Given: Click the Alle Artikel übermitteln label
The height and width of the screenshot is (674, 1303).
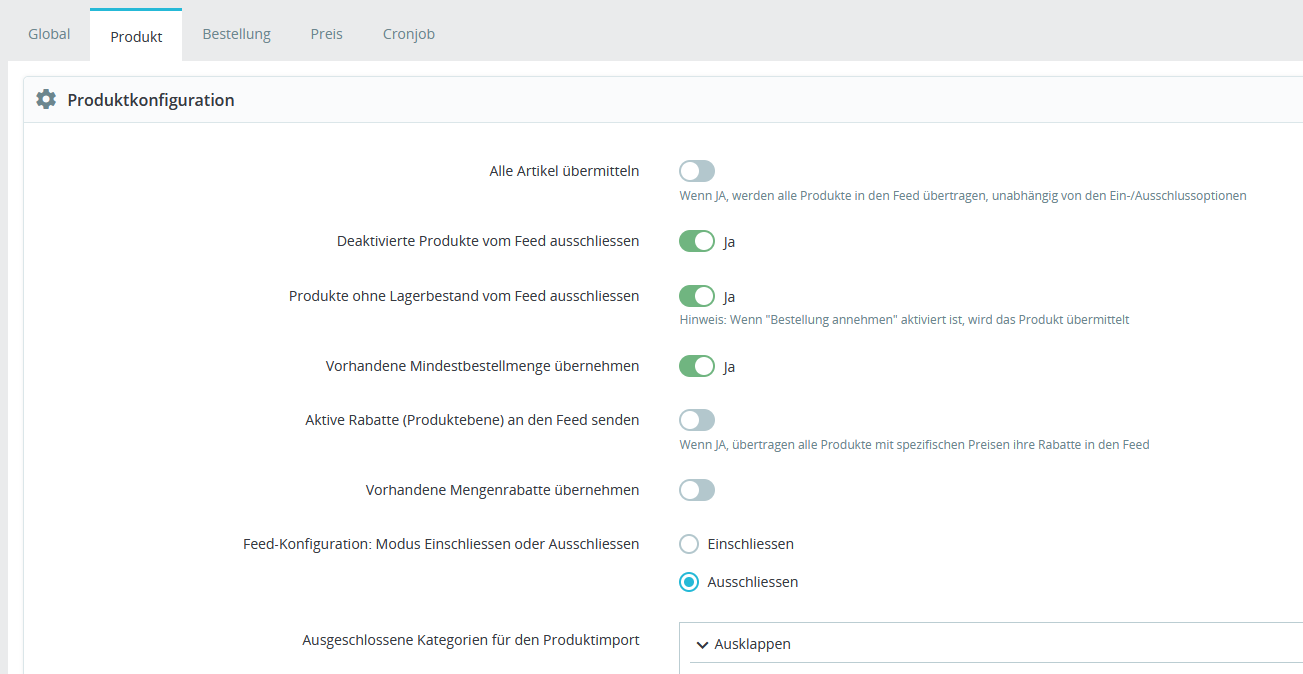Looking at the screenshot, I should tap(564, 171).
